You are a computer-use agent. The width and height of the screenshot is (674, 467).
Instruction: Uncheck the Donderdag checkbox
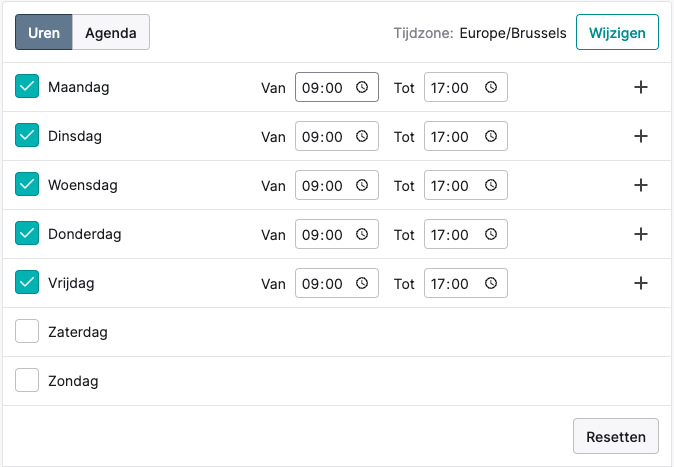(27, 233)
